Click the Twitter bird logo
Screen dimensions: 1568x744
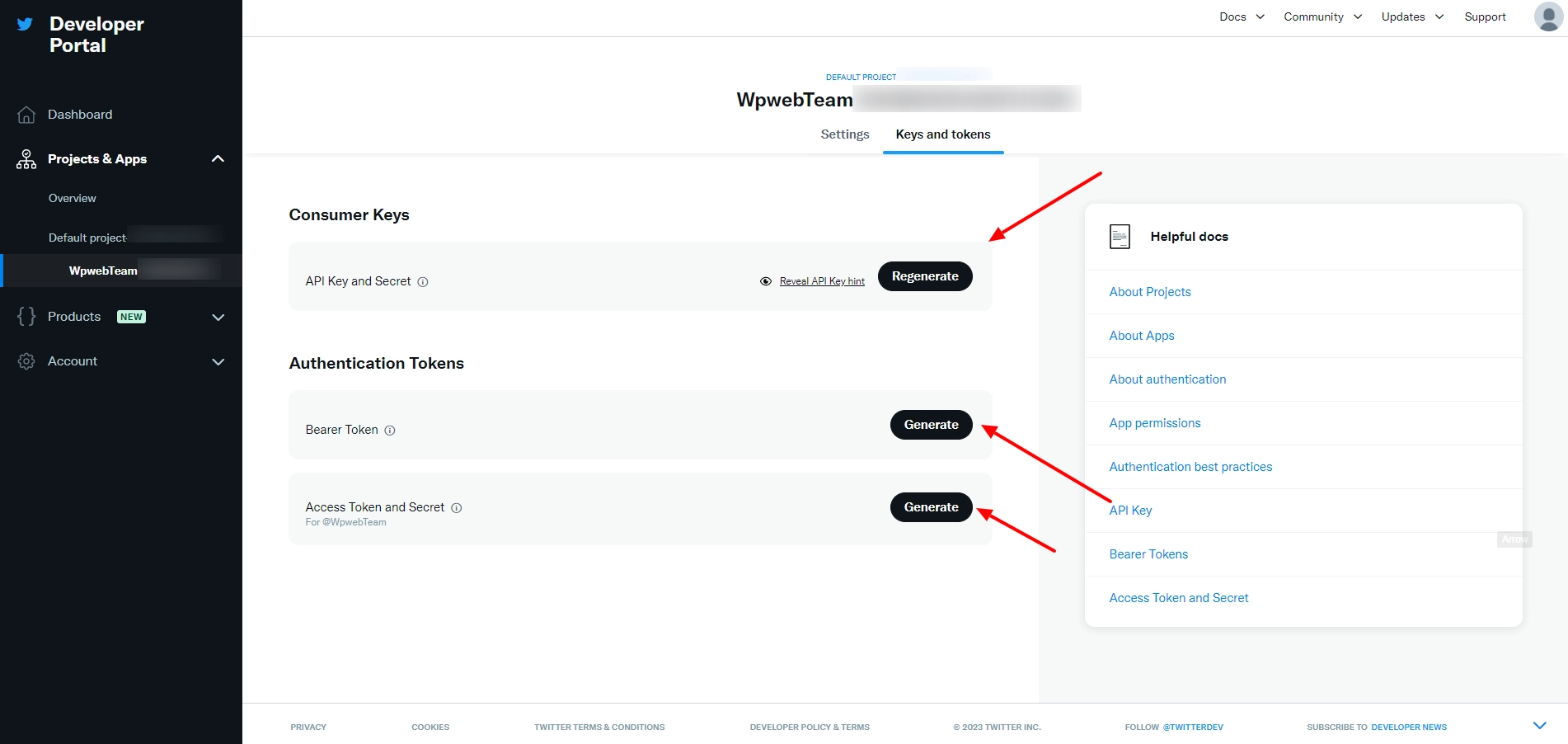(26, 24)
